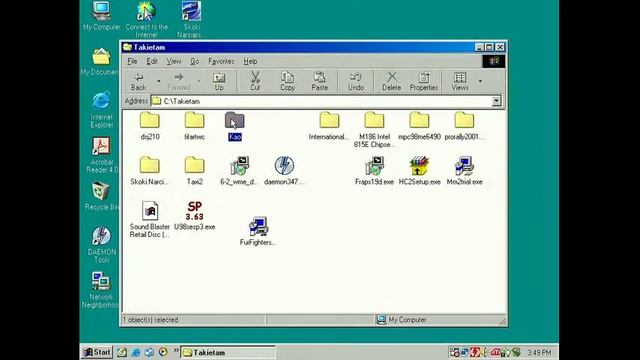Image resolution: width=640 pixels, height=360 pixels.
Task: Open Properties from the toolbar
Action: 424,81
